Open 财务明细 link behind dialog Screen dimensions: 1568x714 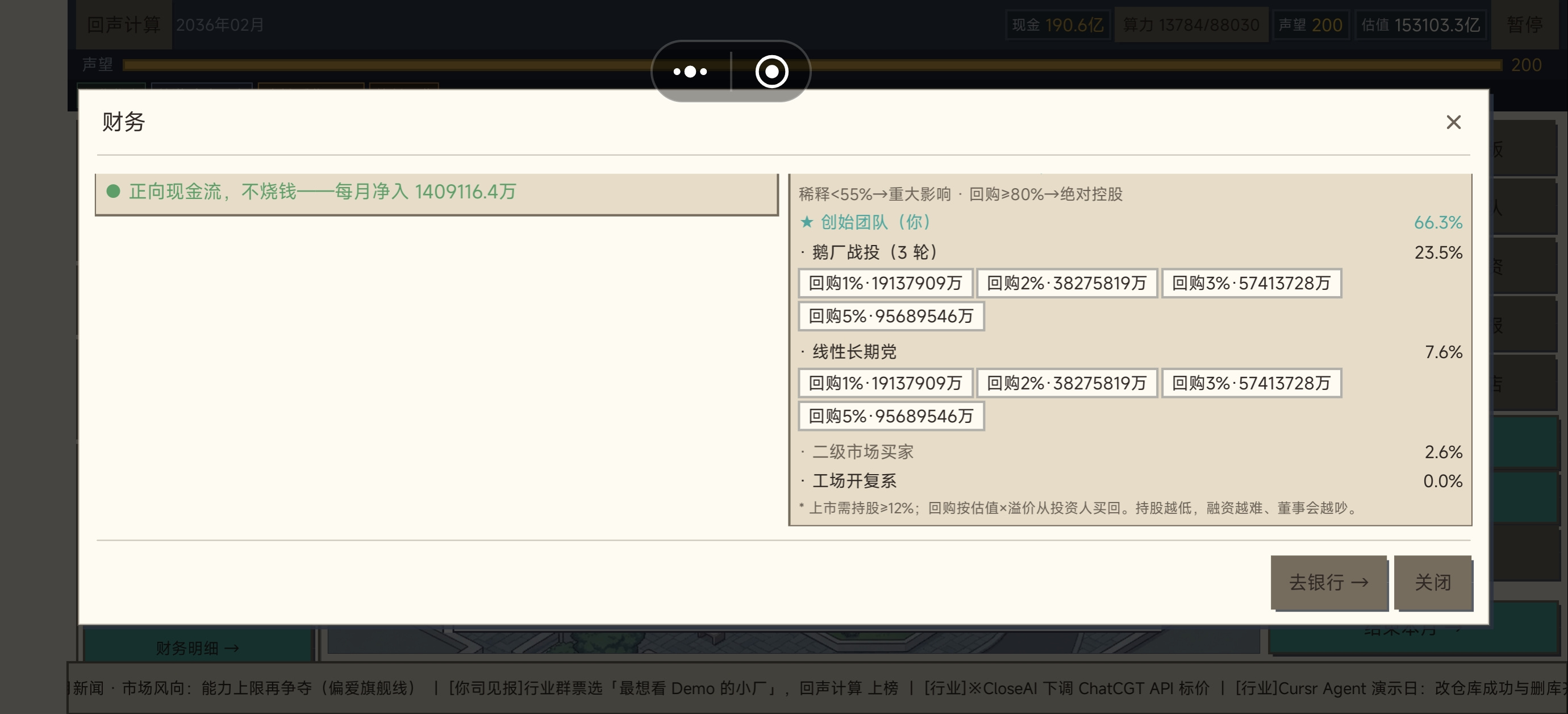tap(198, 647)
